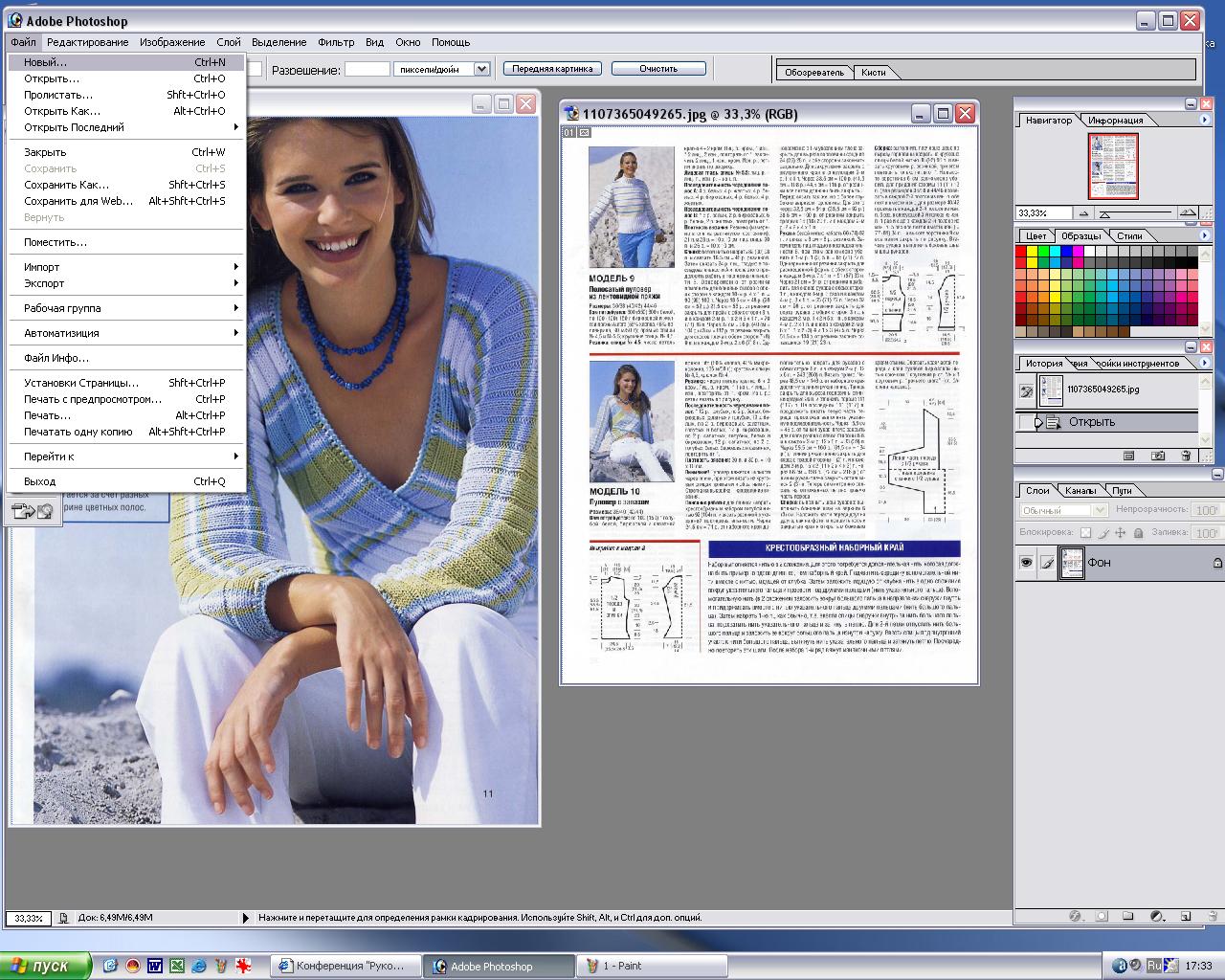The height and width of the screenshot is (980, 1225).
Task: Click the add layer mask icon
Action: tap(1101, 916)
